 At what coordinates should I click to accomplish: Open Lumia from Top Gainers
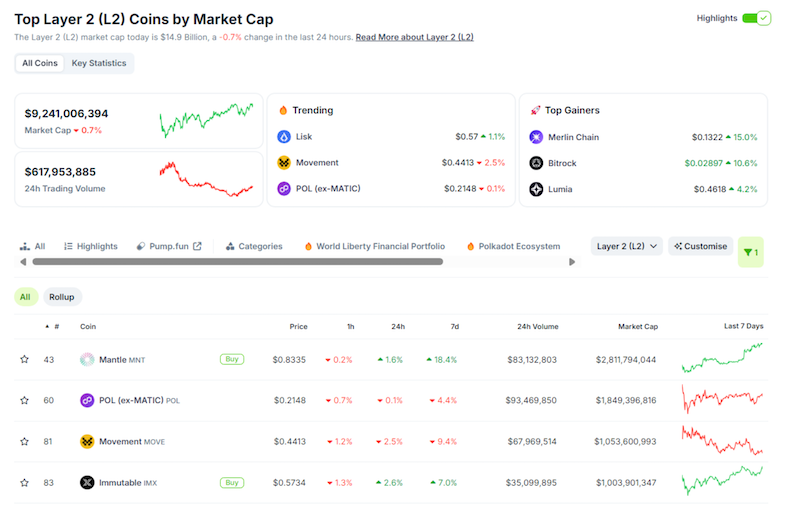(560, 189)
